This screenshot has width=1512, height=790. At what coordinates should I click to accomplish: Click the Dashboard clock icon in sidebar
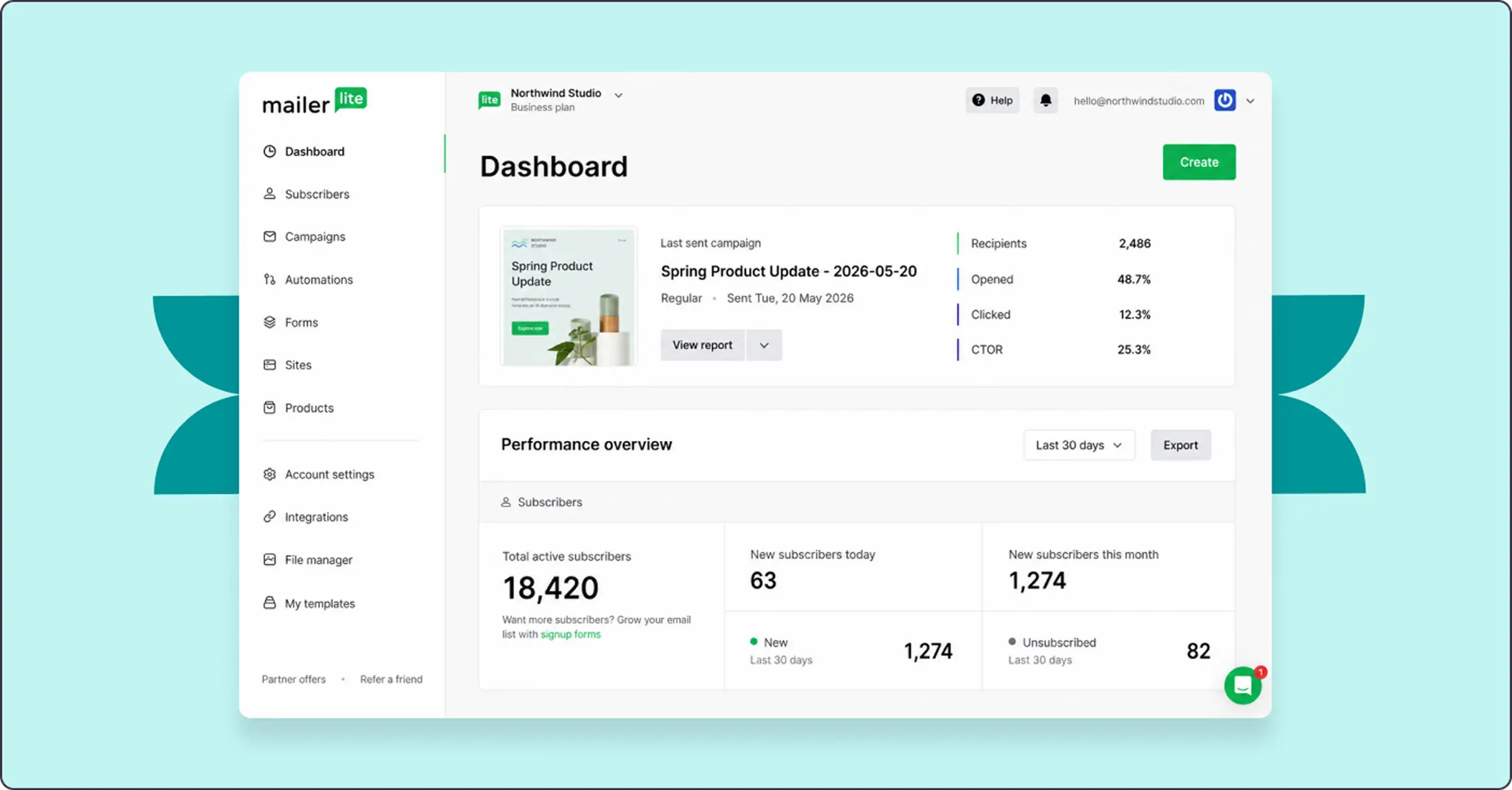(x=270, y=151)
